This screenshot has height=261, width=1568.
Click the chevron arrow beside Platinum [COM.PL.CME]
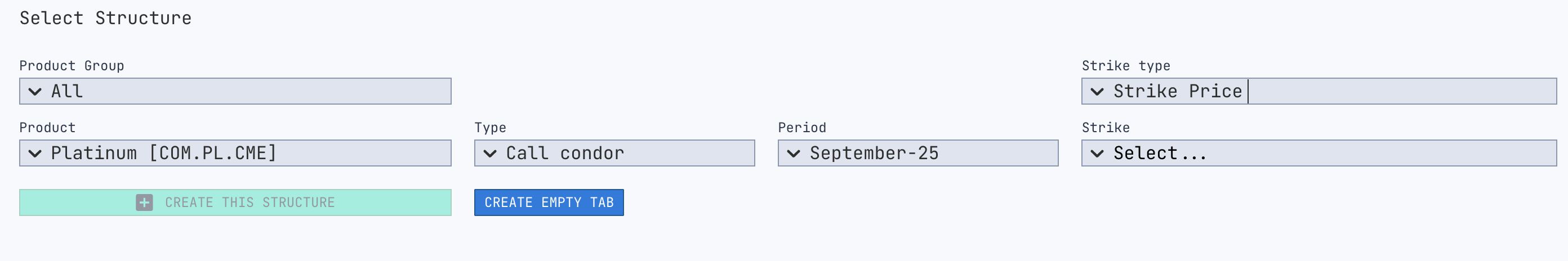[35, 154]
